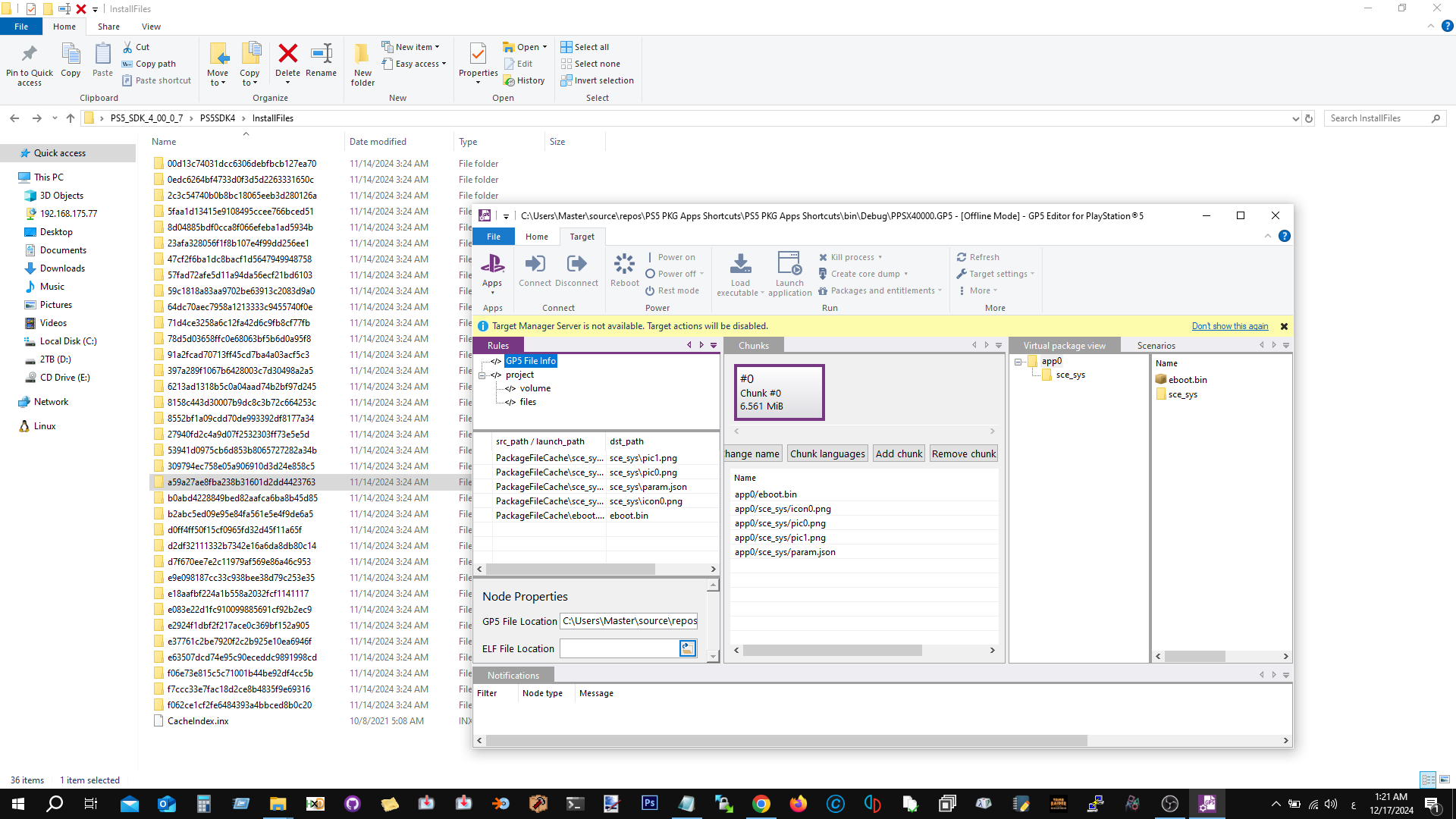Image resolution: width=1456 pixels, height=819 pixels.
Task: Collapse the app0 node in Virtual package view
Action: [1018, 362]
